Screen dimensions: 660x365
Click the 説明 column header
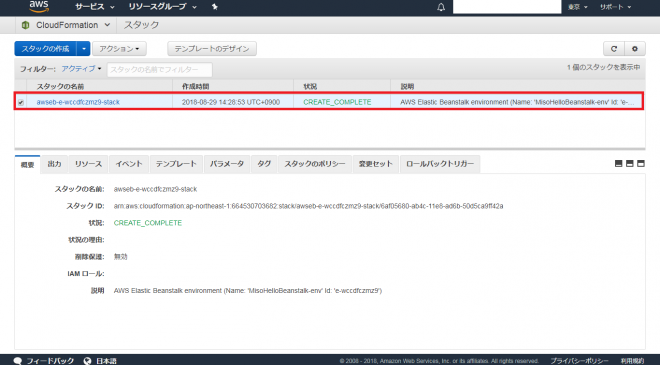tap(407, 86)
